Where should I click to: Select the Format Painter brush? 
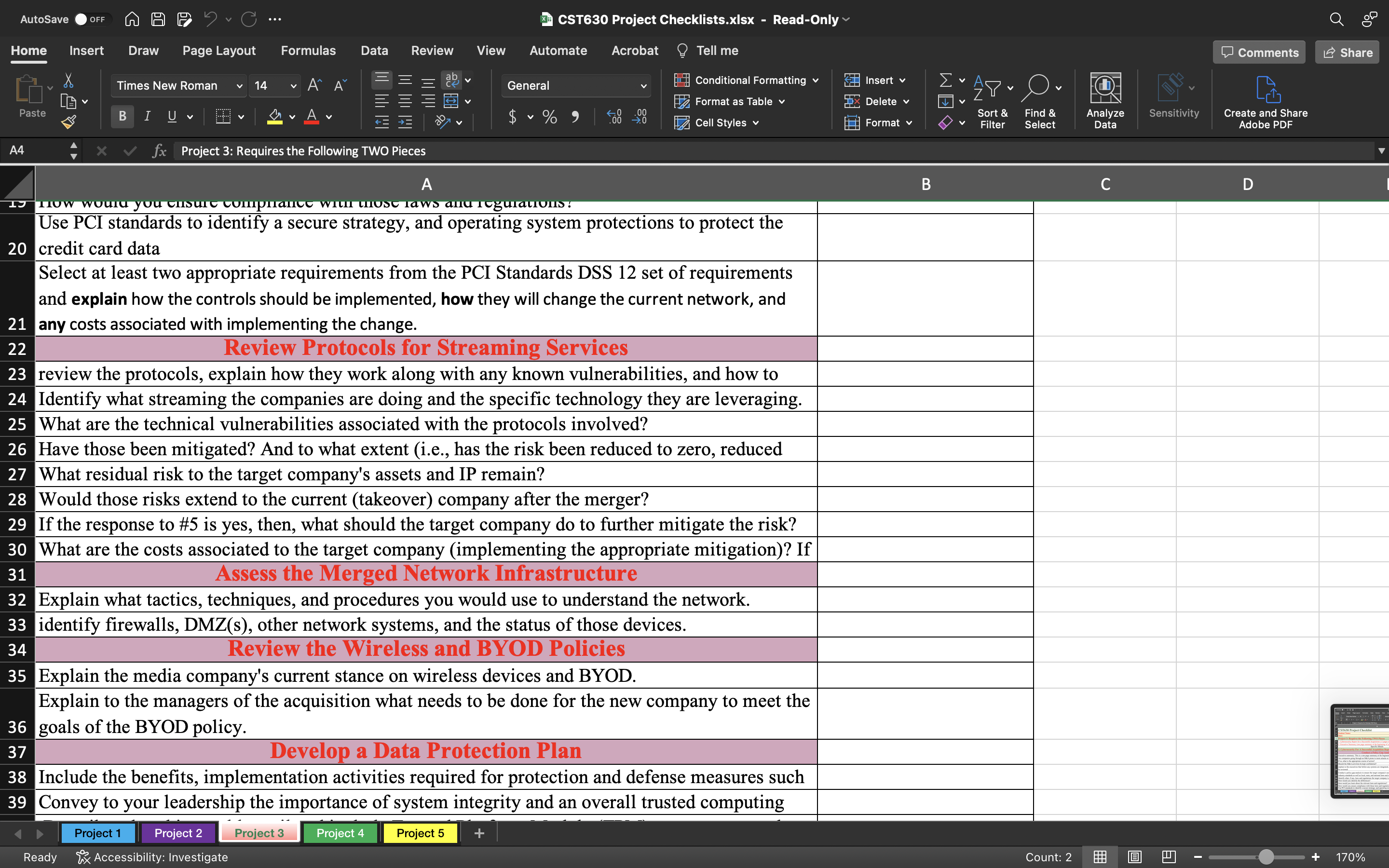click(68, 122)
